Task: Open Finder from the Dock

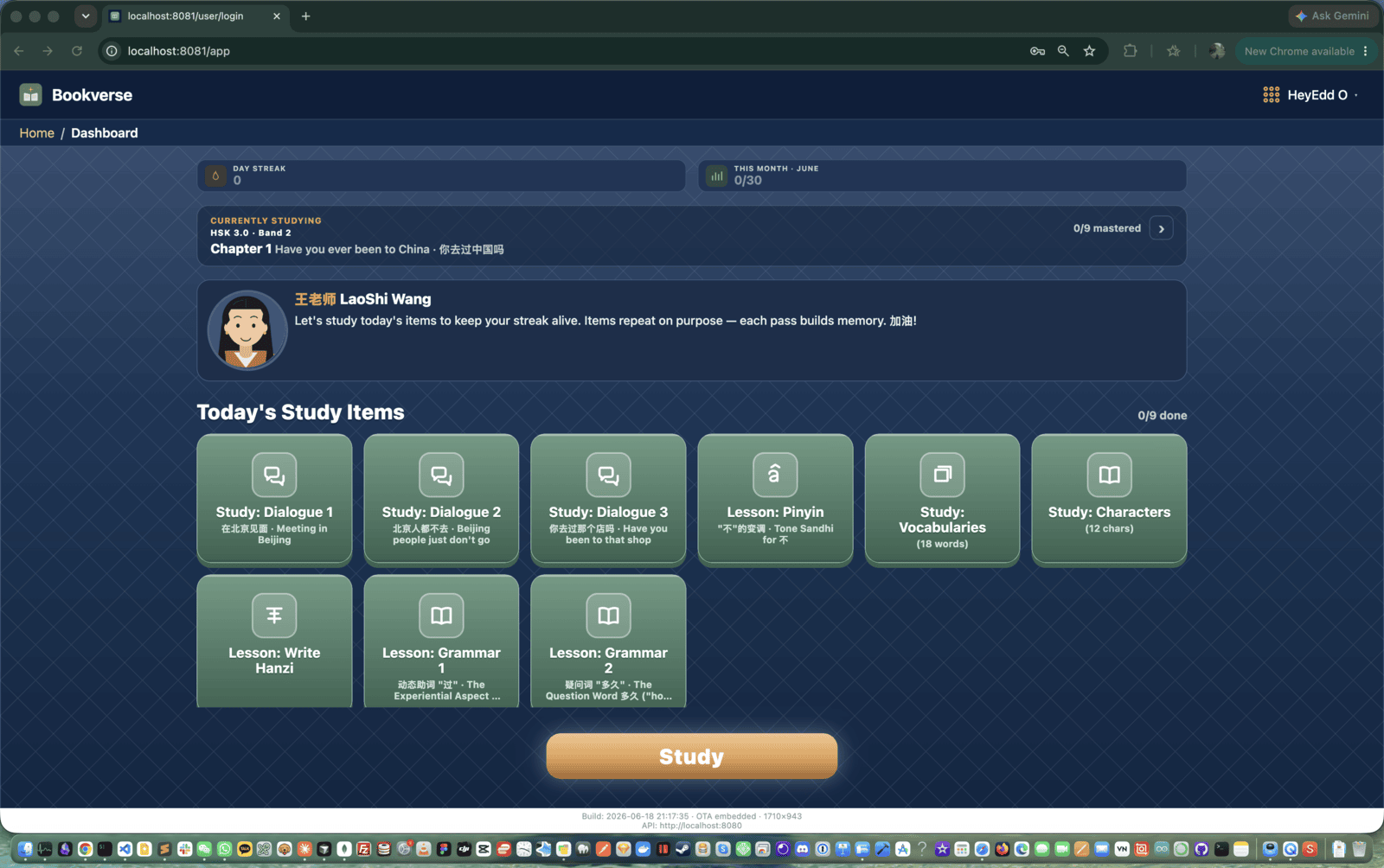Action: [x=25, y=849]
